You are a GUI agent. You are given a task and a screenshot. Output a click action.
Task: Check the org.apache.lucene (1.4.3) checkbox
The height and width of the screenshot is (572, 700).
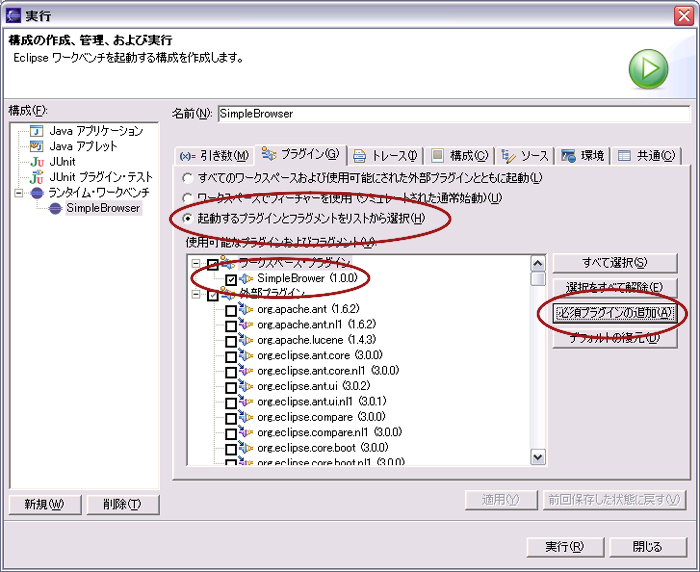pyautogui.click(x=231, y=342)
